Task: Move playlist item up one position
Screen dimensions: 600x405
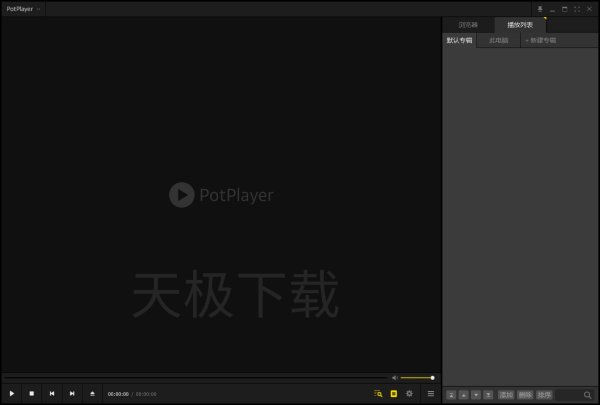Action: (x=463, y=395)
